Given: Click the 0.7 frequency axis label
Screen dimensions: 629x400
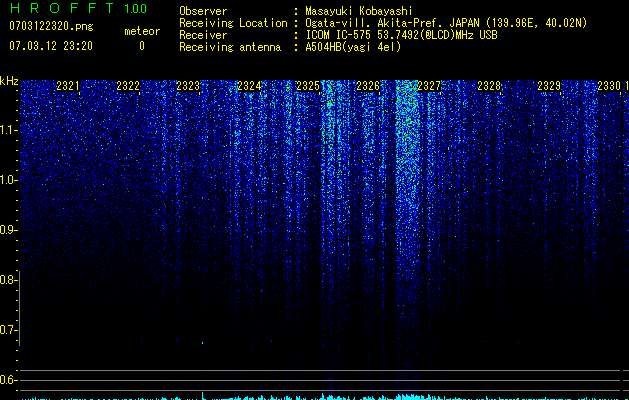Looking at the screenshot, I should click(8, 330).
